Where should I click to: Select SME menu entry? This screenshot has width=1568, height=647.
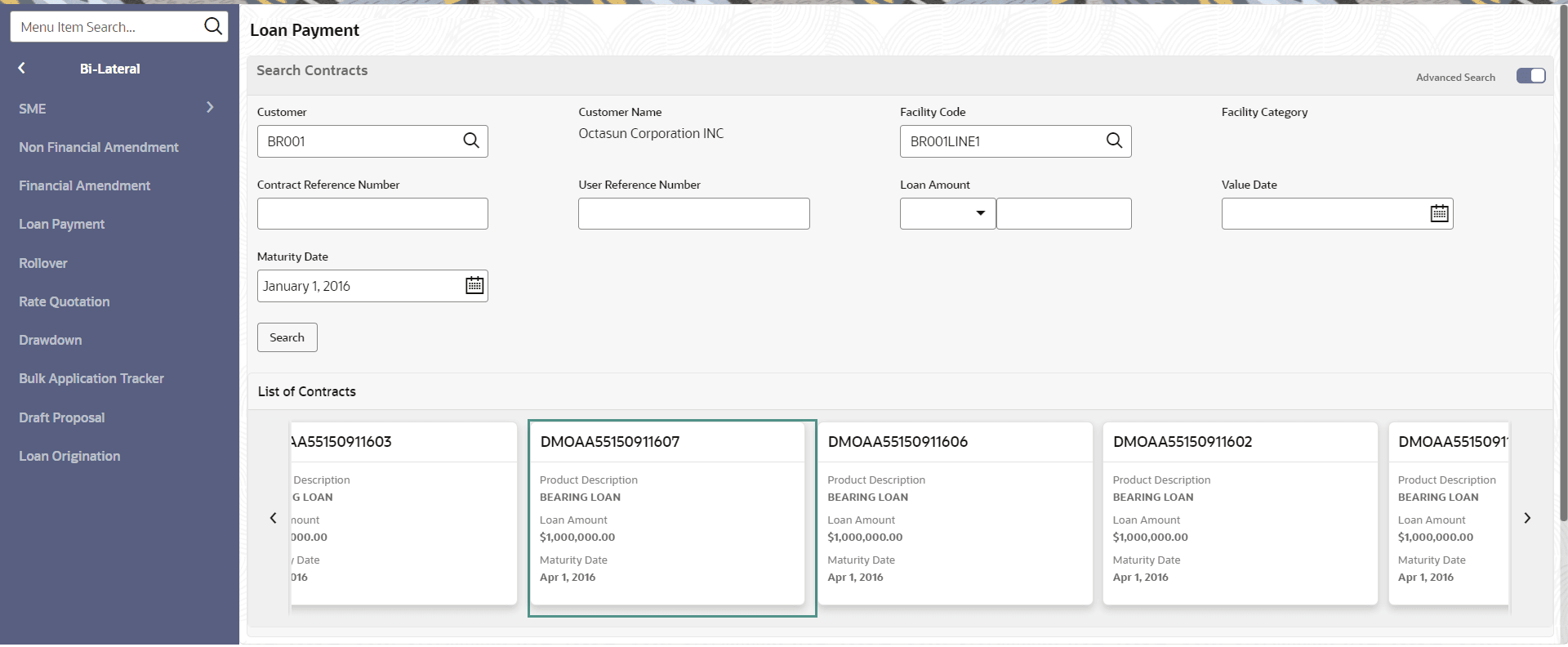point(33,109)
